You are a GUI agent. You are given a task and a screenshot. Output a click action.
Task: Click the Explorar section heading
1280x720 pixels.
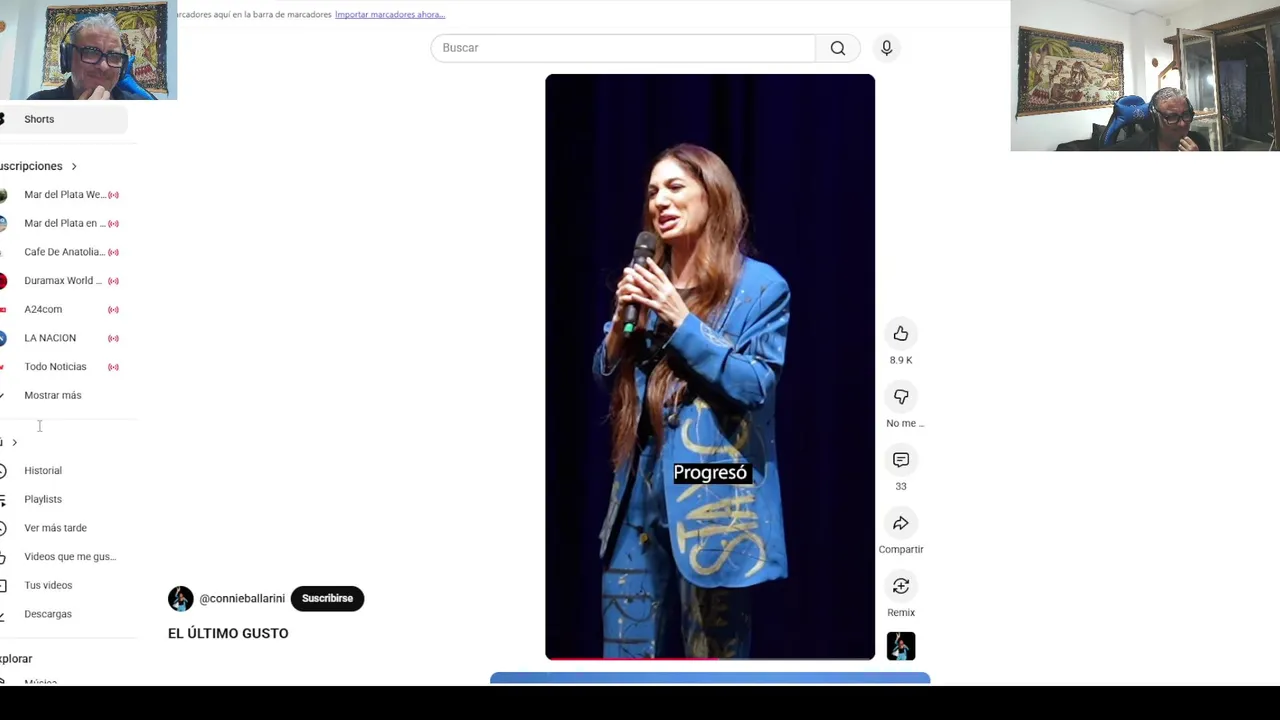(16, 659)
